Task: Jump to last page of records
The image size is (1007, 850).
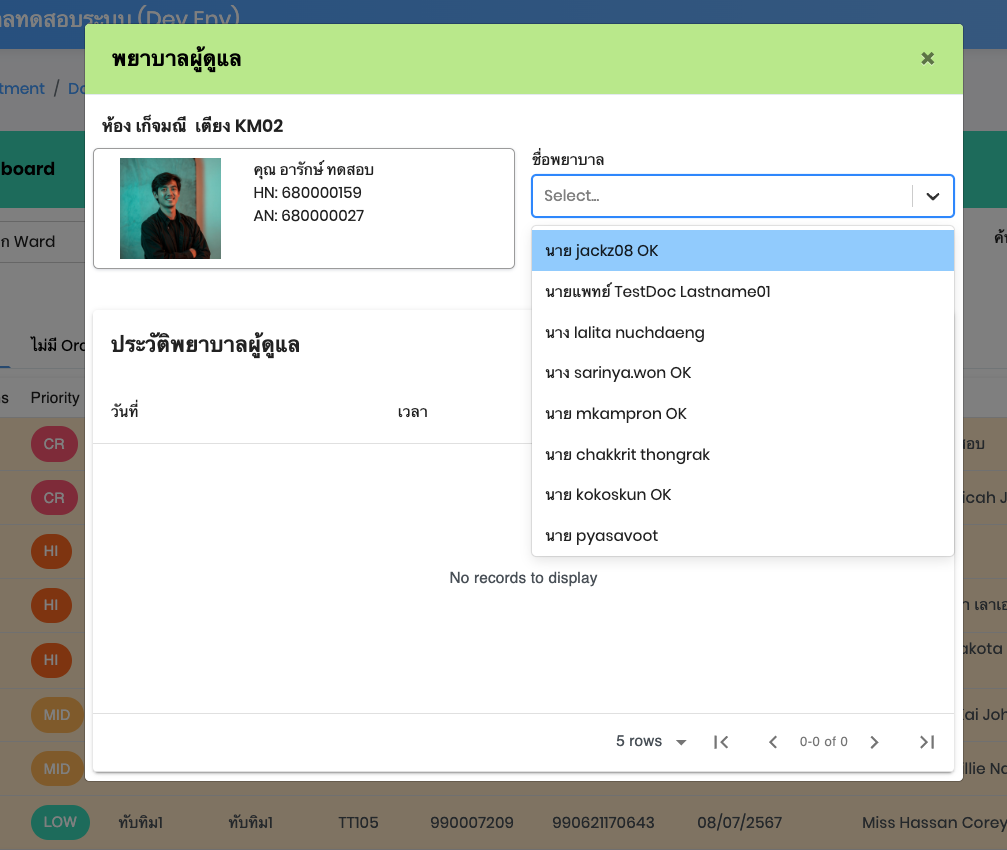Action: [x=927, y=742]
